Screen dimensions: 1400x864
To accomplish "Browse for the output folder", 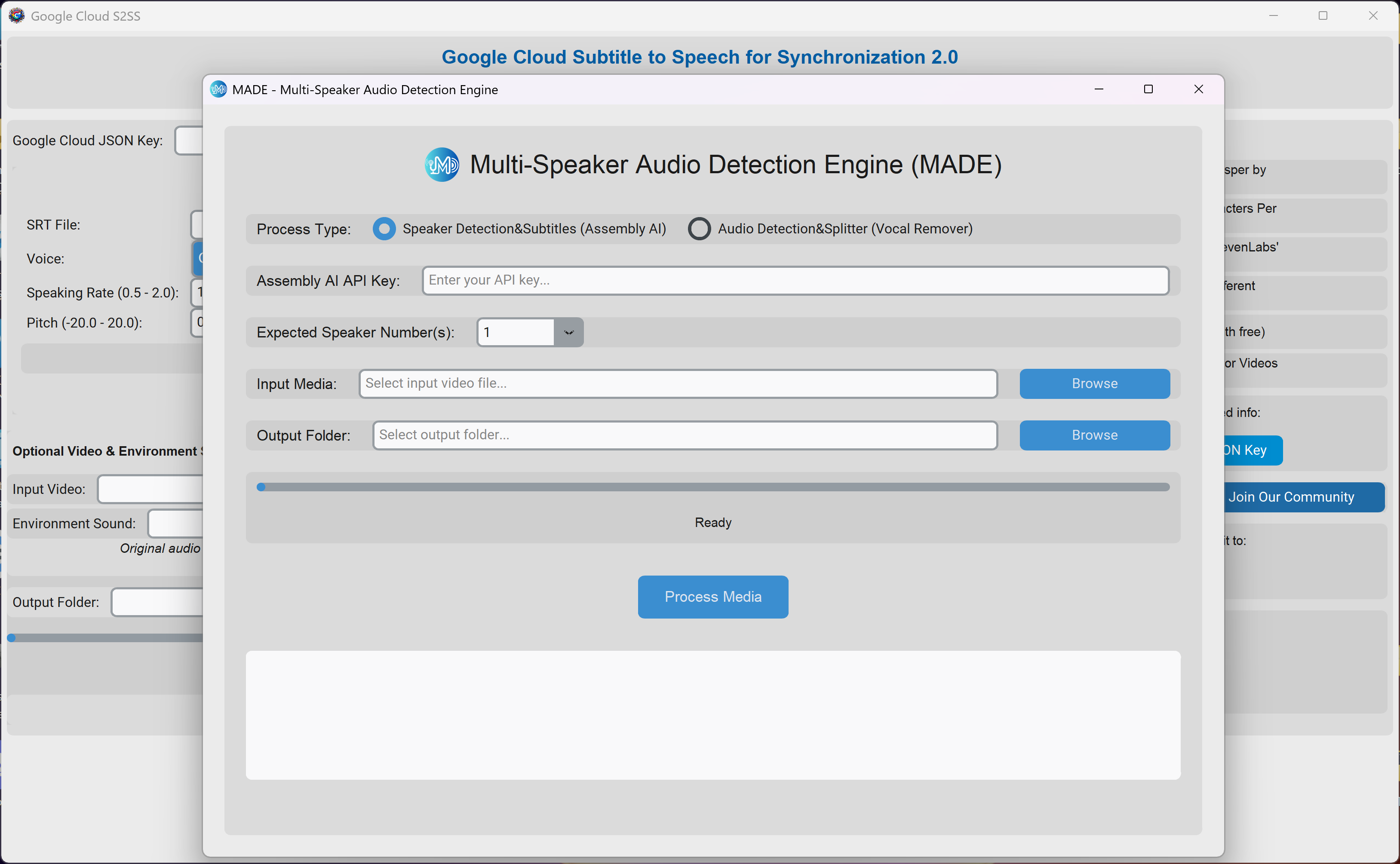I will [1094, 435].
